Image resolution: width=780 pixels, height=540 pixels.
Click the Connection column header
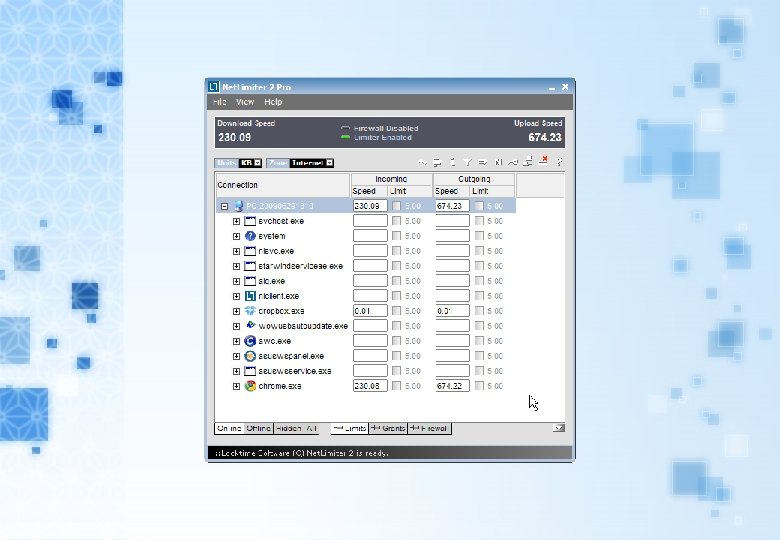[283, 185]
